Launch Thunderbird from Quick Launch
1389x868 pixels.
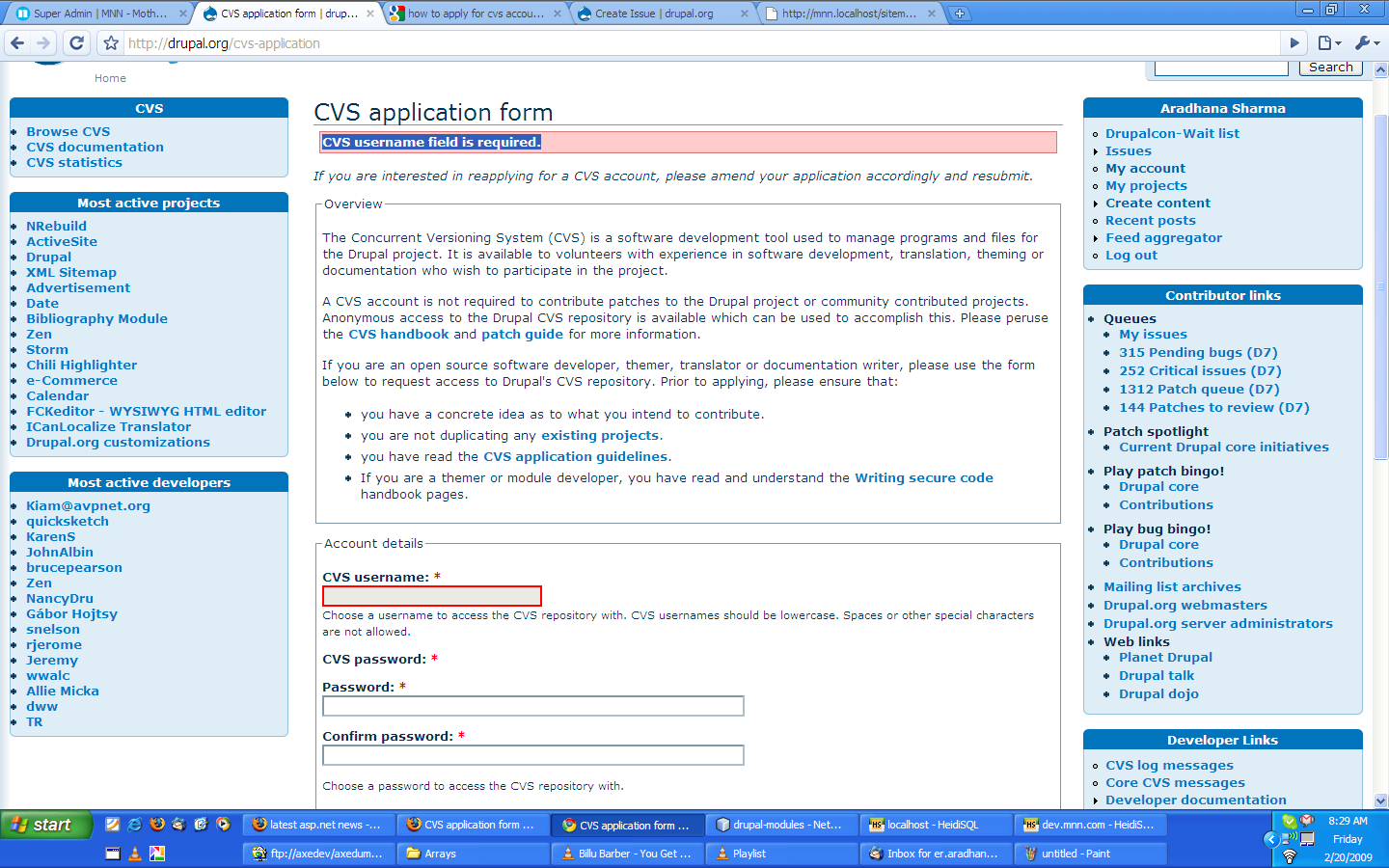(178, 825)
